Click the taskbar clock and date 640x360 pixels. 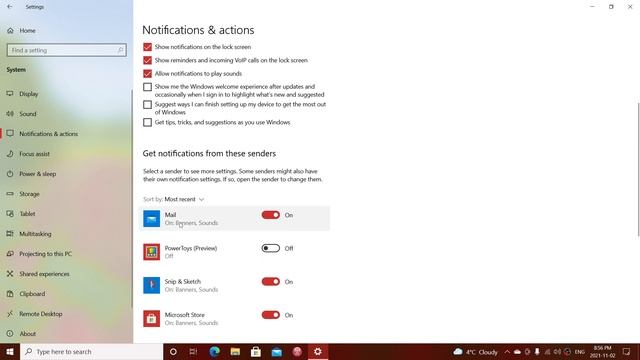tap(602, 352)
